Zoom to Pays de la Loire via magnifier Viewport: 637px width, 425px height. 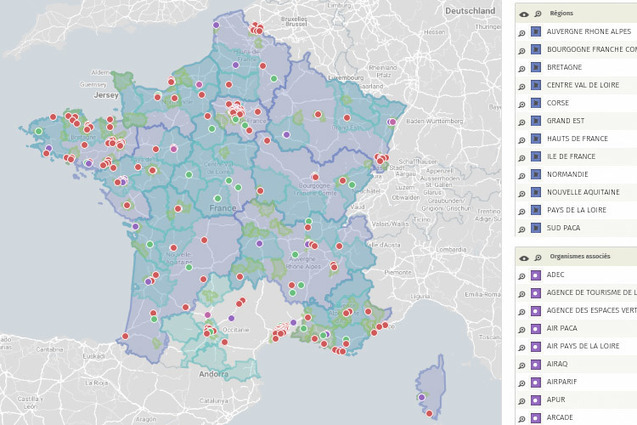pos(522,212)
